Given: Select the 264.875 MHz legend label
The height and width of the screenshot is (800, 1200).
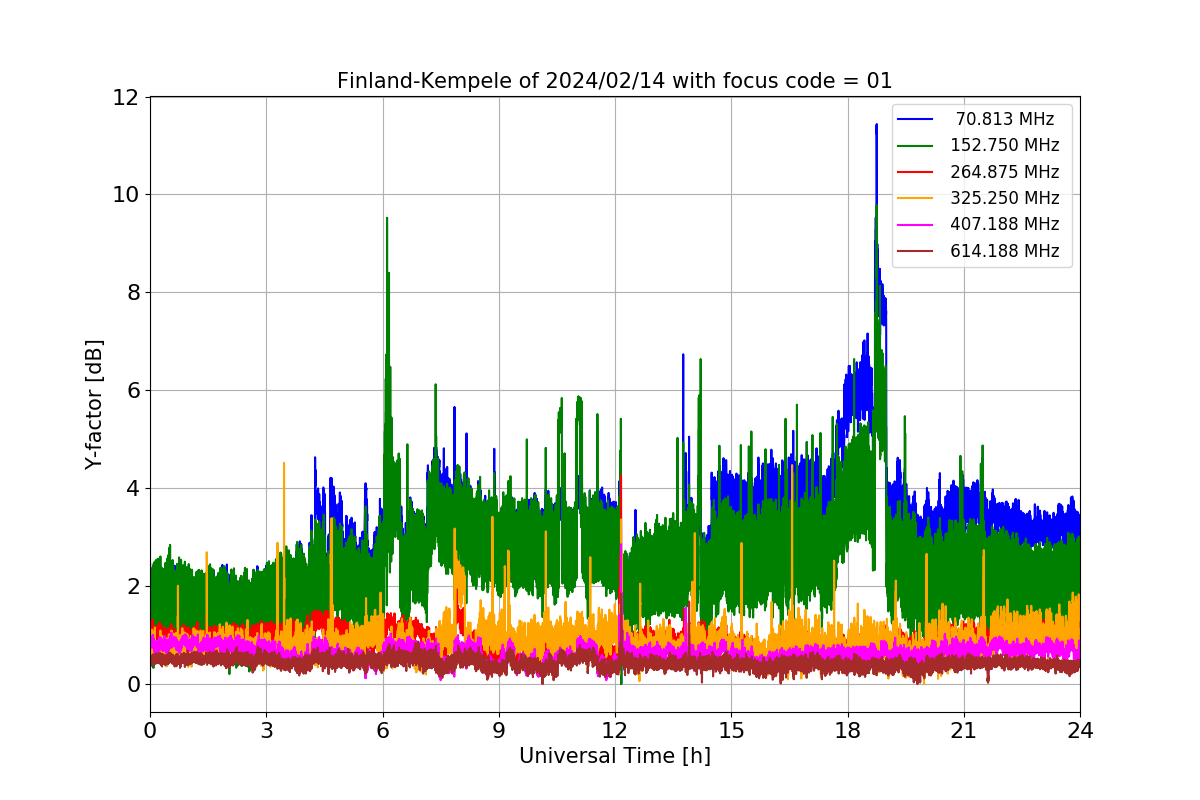Looking at the screenshot, I should [x=1005, y=172].
